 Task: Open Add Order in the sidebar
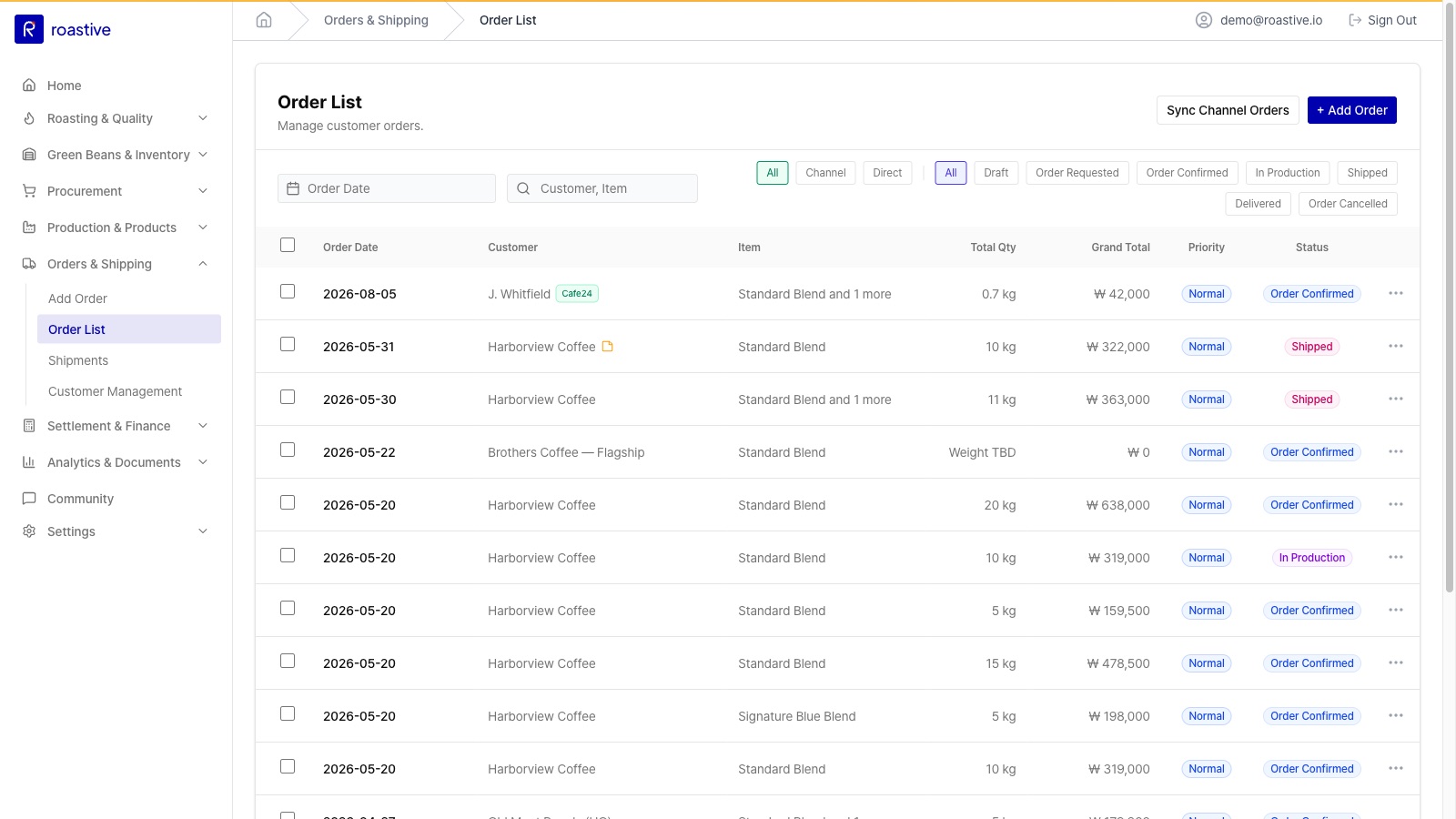pos(129,298)
